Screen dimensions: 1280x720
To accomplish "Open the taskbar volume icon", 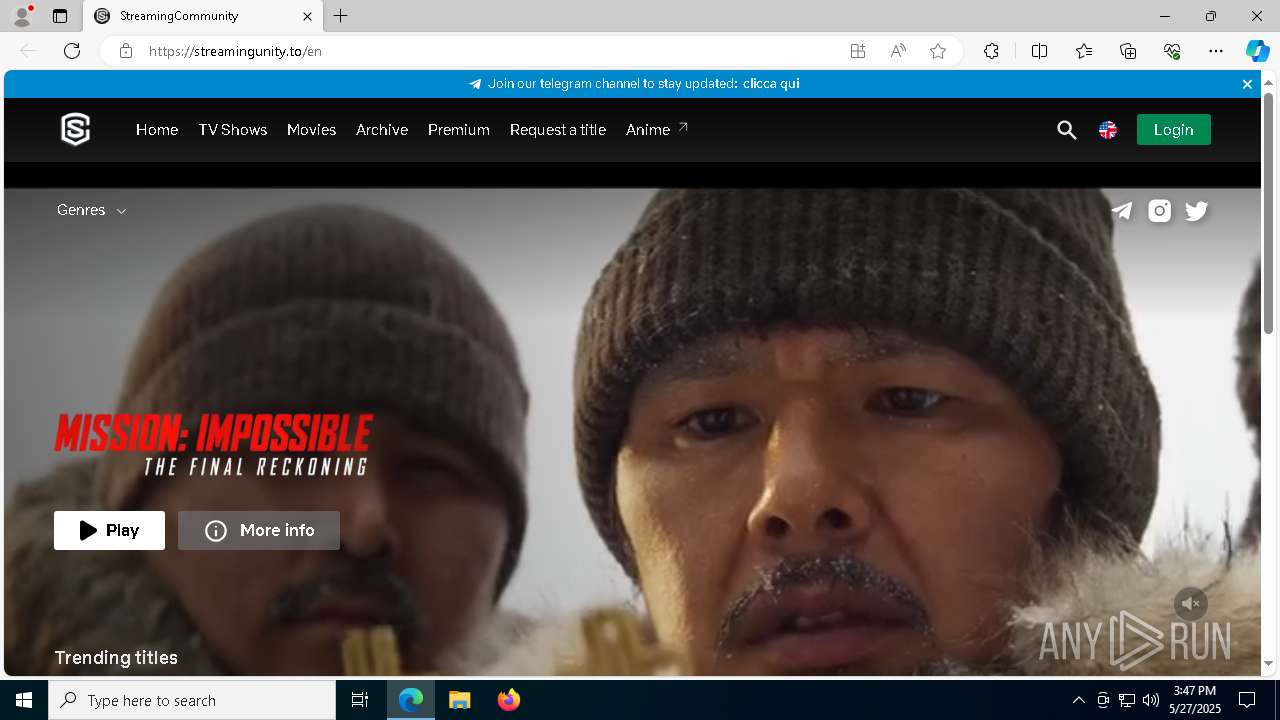I will pyautogui.click(x=1151, y=700).
